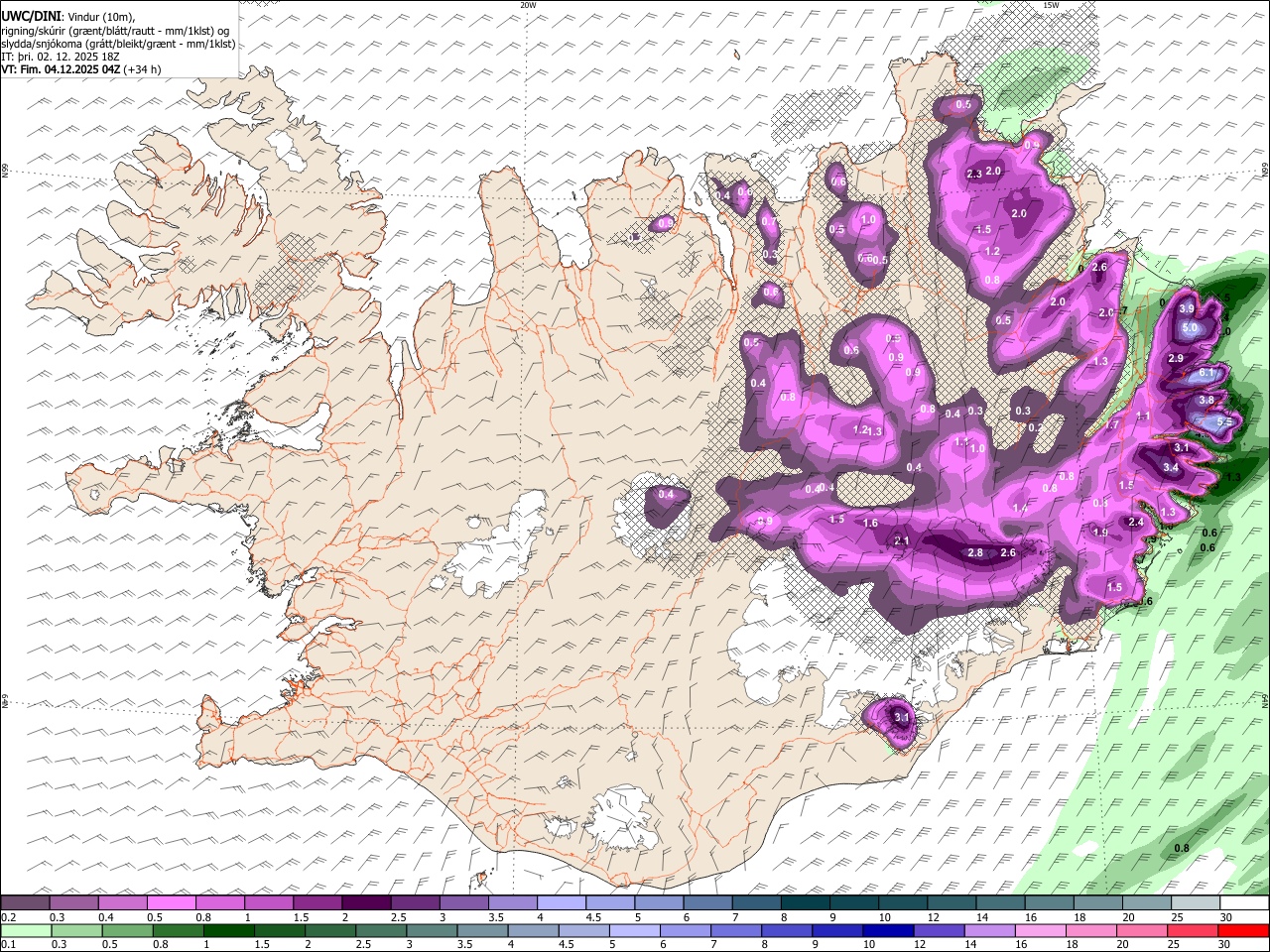Pick bottom-row pink swatch between 16 and 18
1270x952 pixels.
click(1042, 930)
